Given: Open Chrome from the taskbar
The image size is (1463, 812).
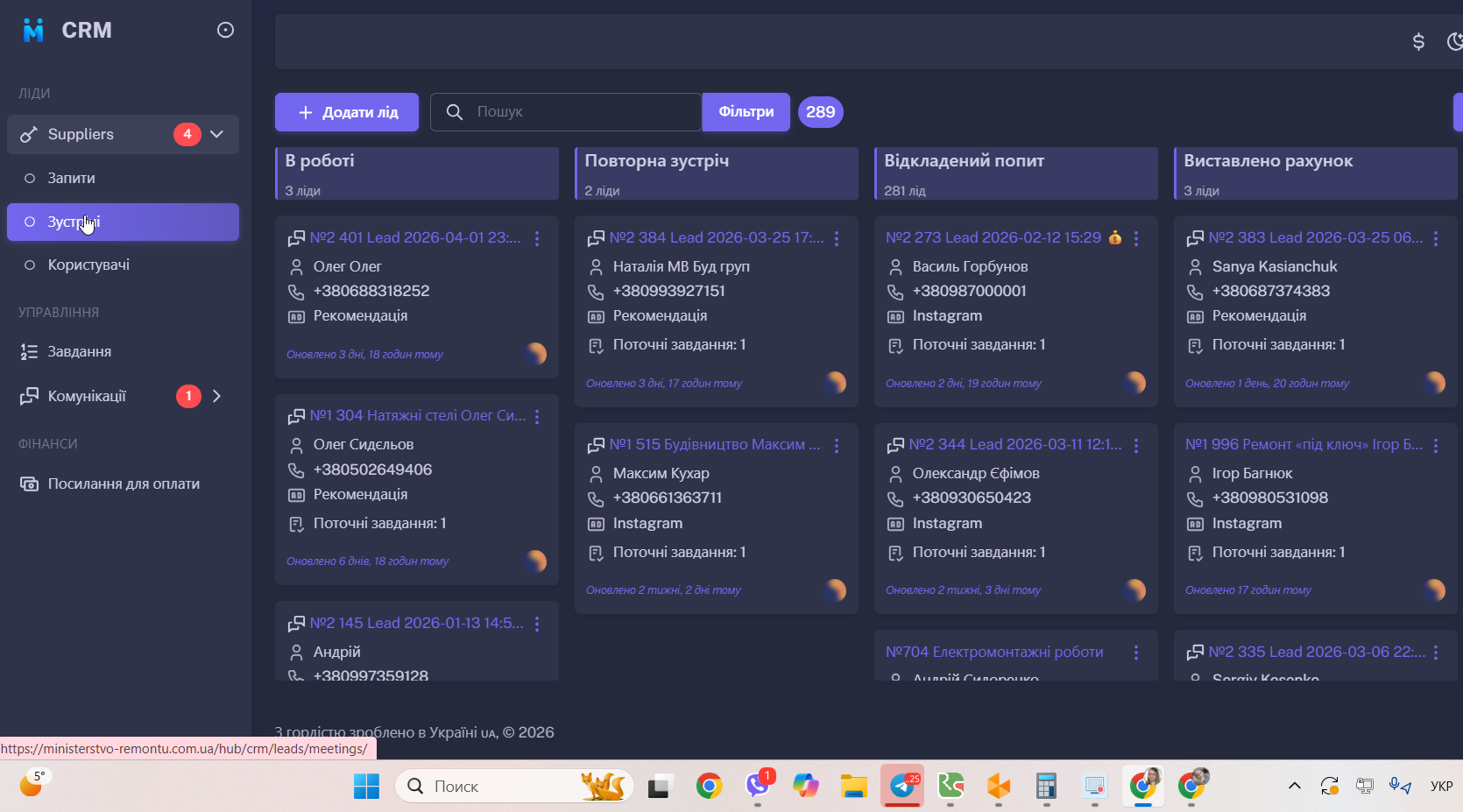Looking at the screenshot, I should pyautogui.click(x=709, y=787).
